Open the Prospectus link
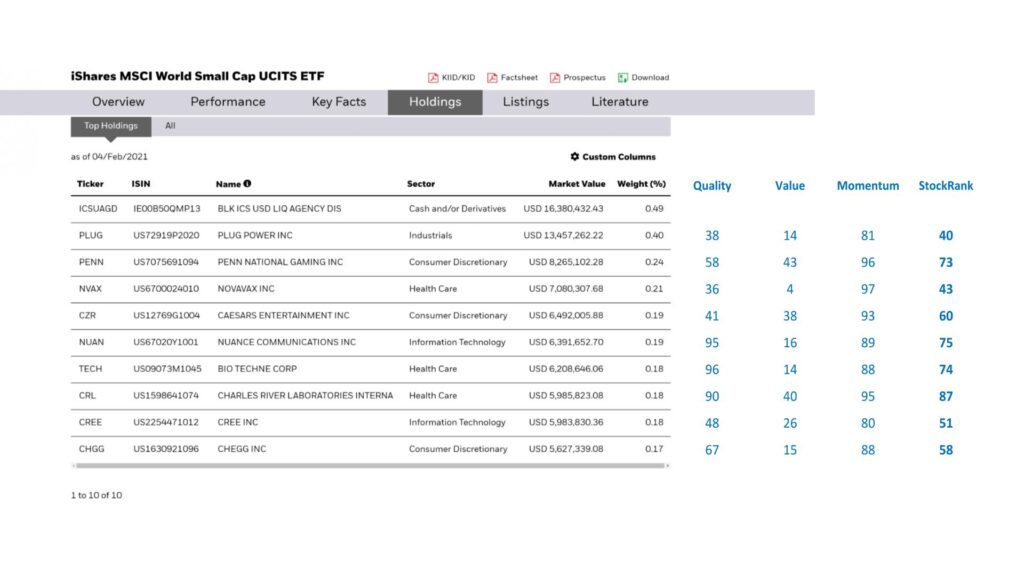 pyautogui.click(x=584, y=78)
